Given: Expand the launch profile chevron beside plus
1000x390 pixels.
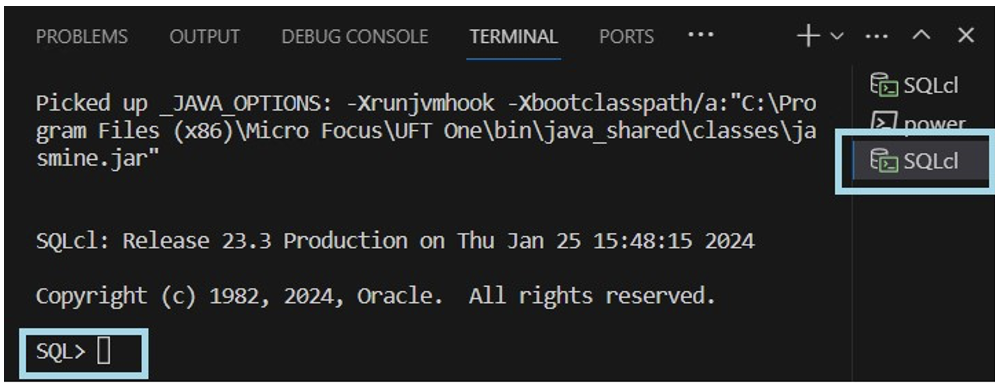Looking at the screenshot, I should point(837,37).
